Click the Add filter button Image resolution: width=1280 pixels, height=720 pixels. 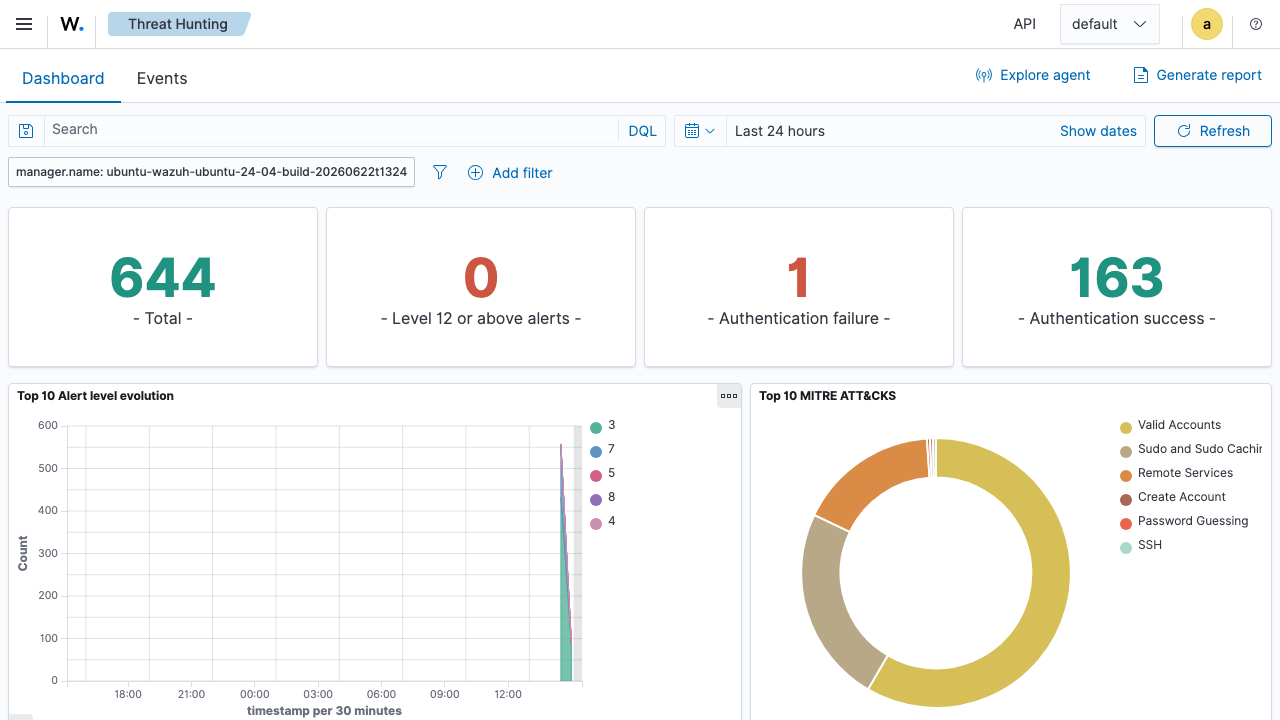coord(510,173)
